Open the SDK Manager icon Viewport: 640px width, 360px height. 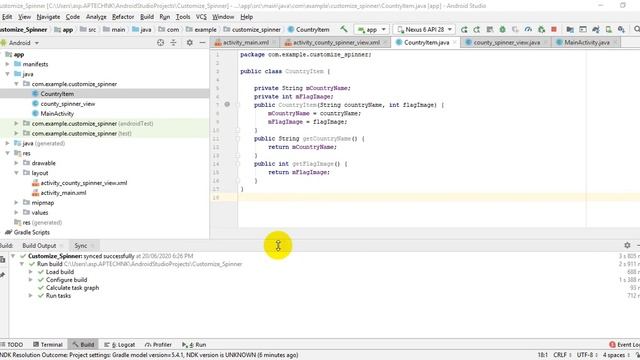(x=621, y=29)
